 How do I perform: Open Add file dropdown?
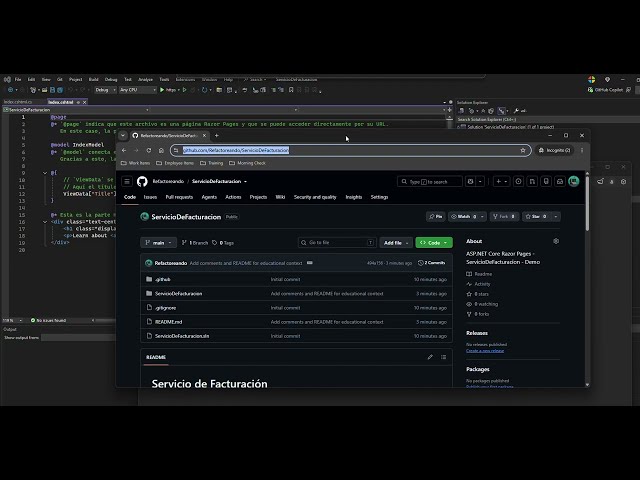(x=396, y=242)
